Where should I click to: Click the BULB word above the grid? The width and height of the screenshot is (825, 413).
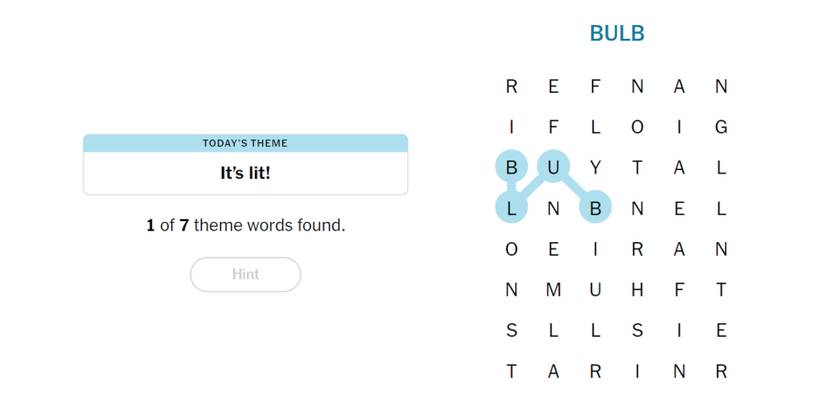(x=617, y=34)
